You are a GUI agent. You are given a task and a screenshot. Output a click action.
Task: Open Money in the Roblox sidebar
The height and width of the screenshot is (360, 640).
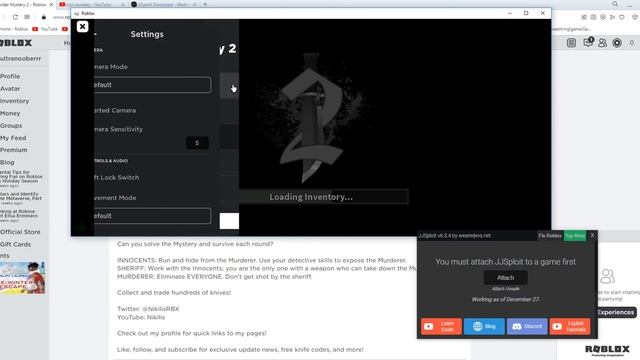[10, 113]
